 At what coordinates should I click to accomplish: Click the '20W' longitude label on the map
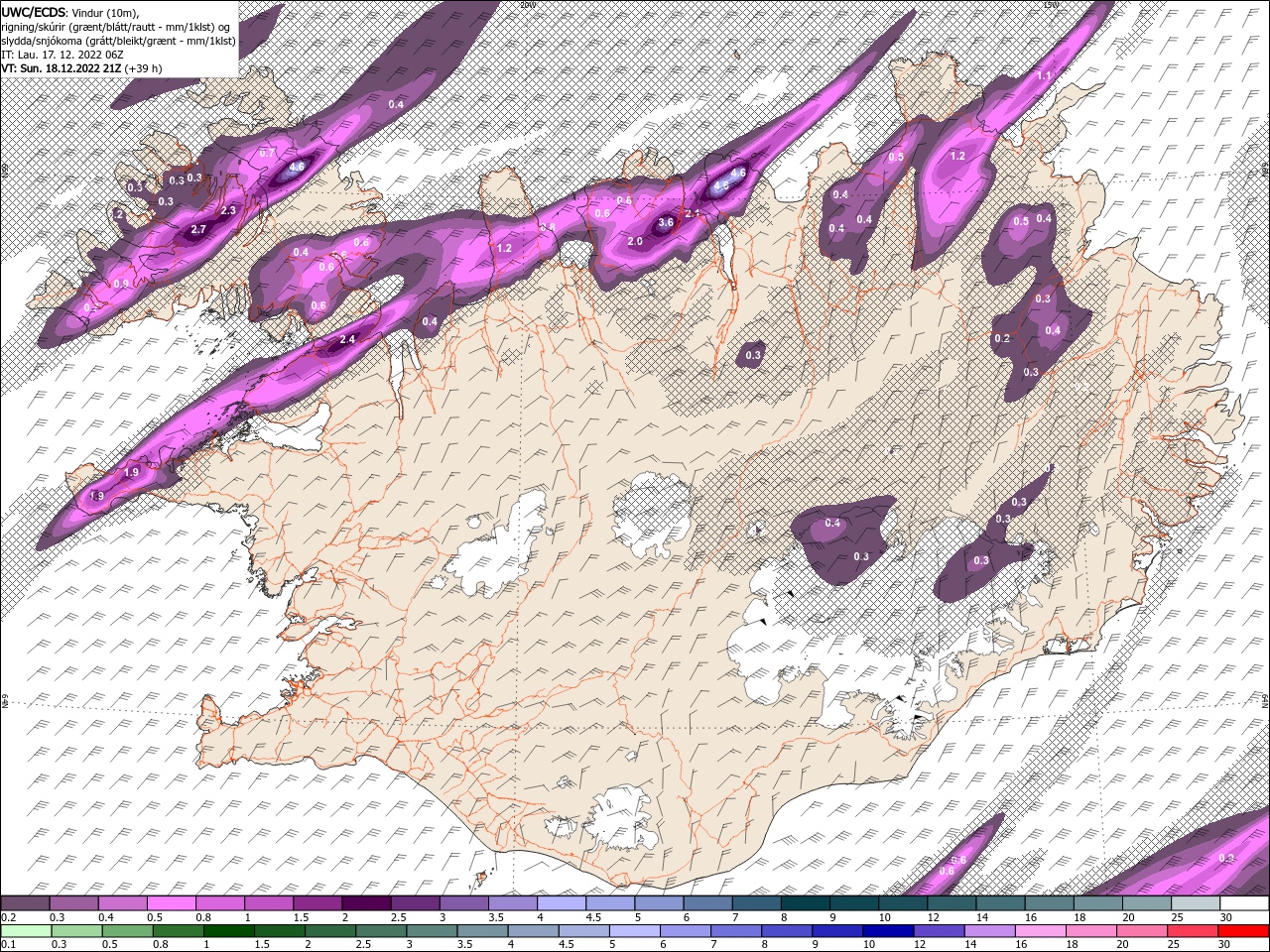point(527,4)
